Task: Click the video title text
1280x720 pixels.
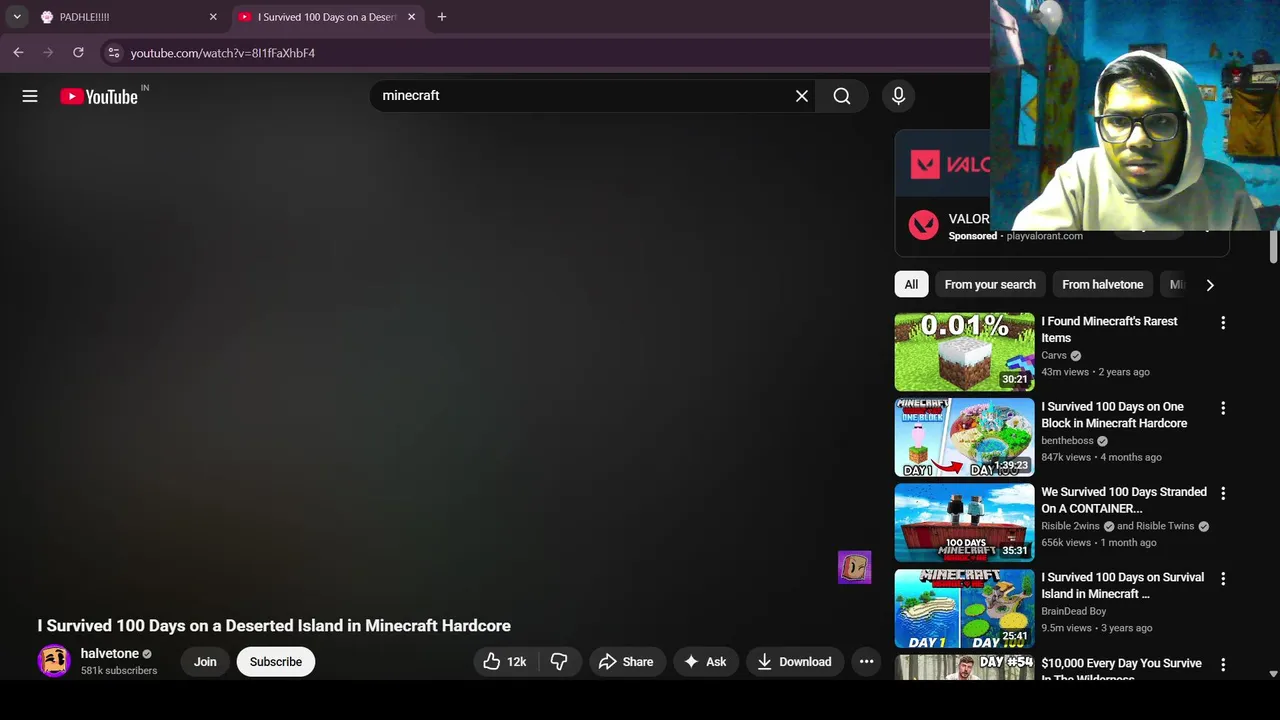Action: 274,626
